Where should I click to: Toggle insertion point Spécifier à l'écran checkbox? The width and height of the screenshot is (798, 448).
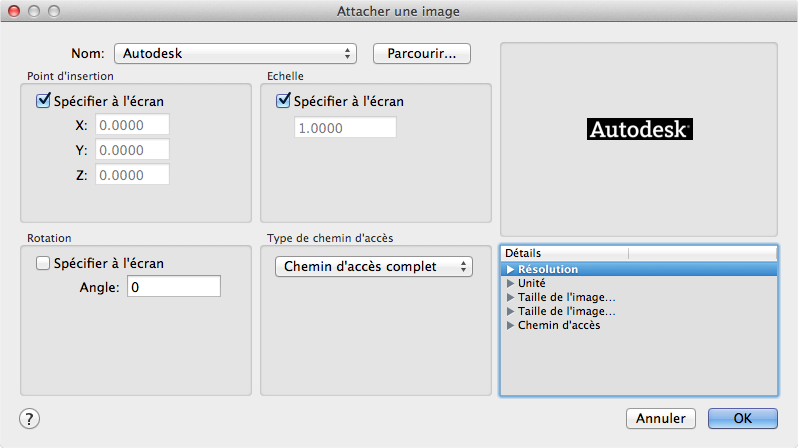(x=43, y=101)
